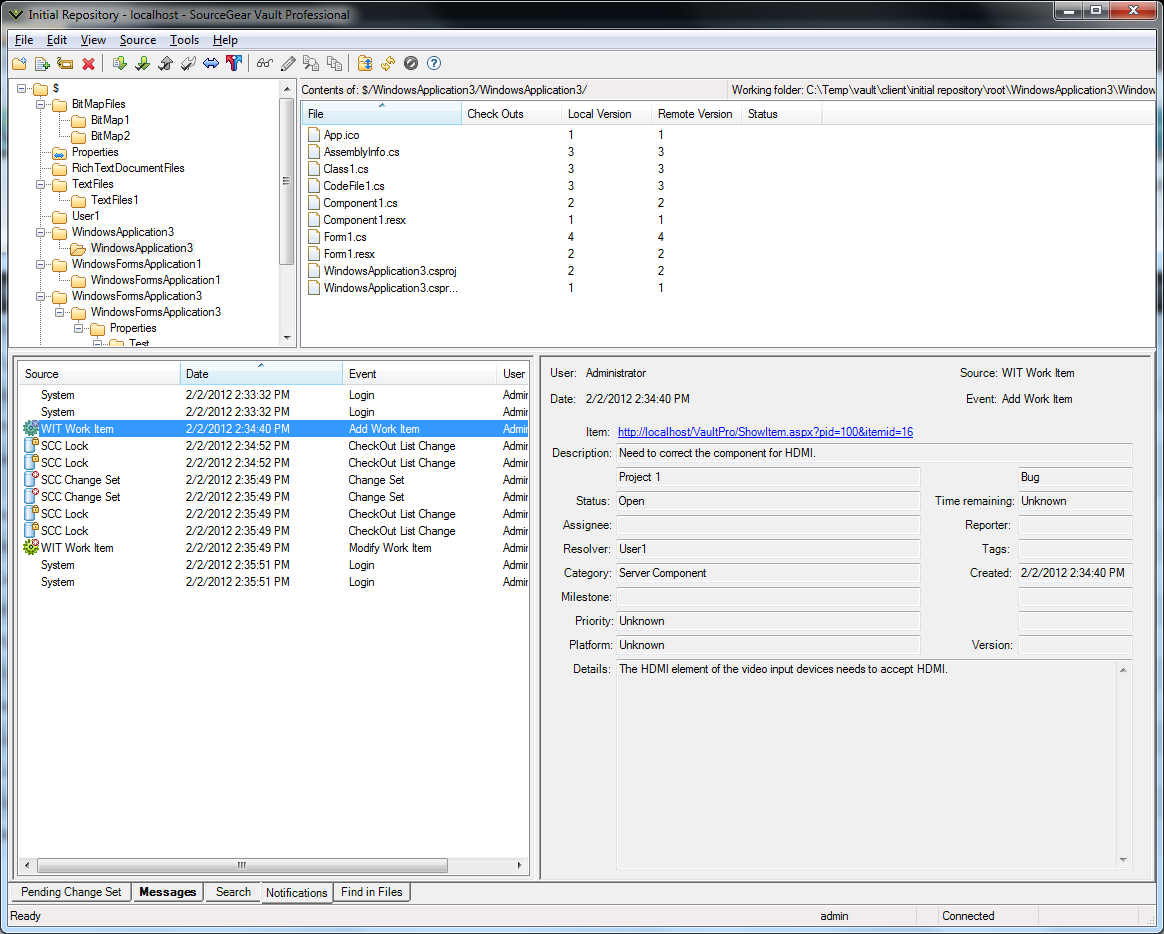Click the Create Folder toolbar icon
The image size is (1164, 934).
pyautogui.click(x=20, y=64)
